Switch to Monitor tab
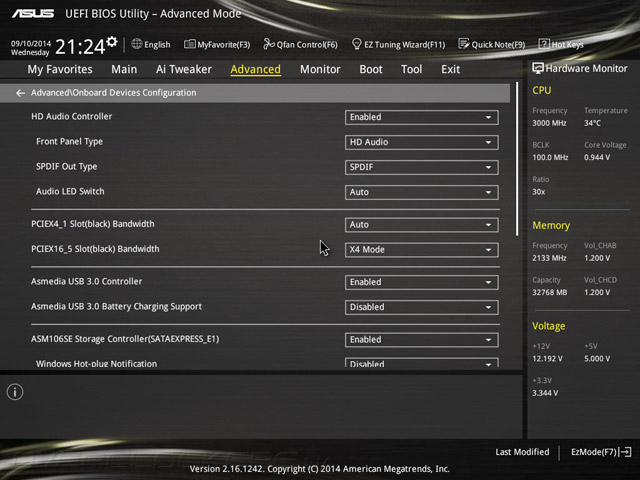The image size is (640, 480). coord(320,69)
